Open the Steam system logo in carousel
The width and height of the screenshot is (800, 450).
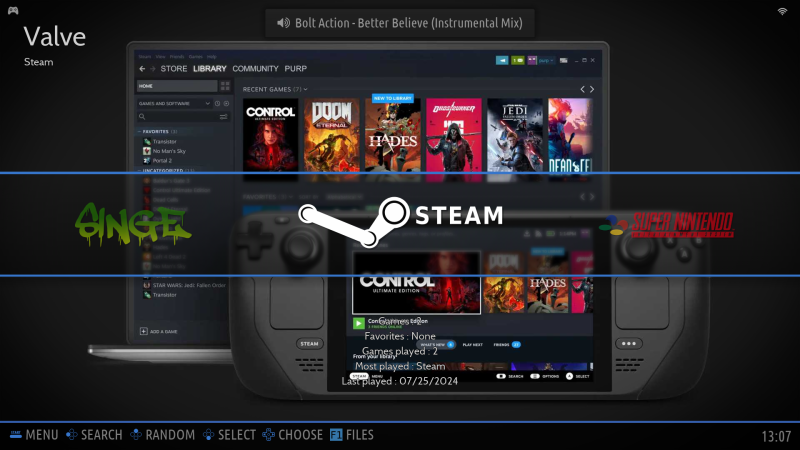point(401,222)
